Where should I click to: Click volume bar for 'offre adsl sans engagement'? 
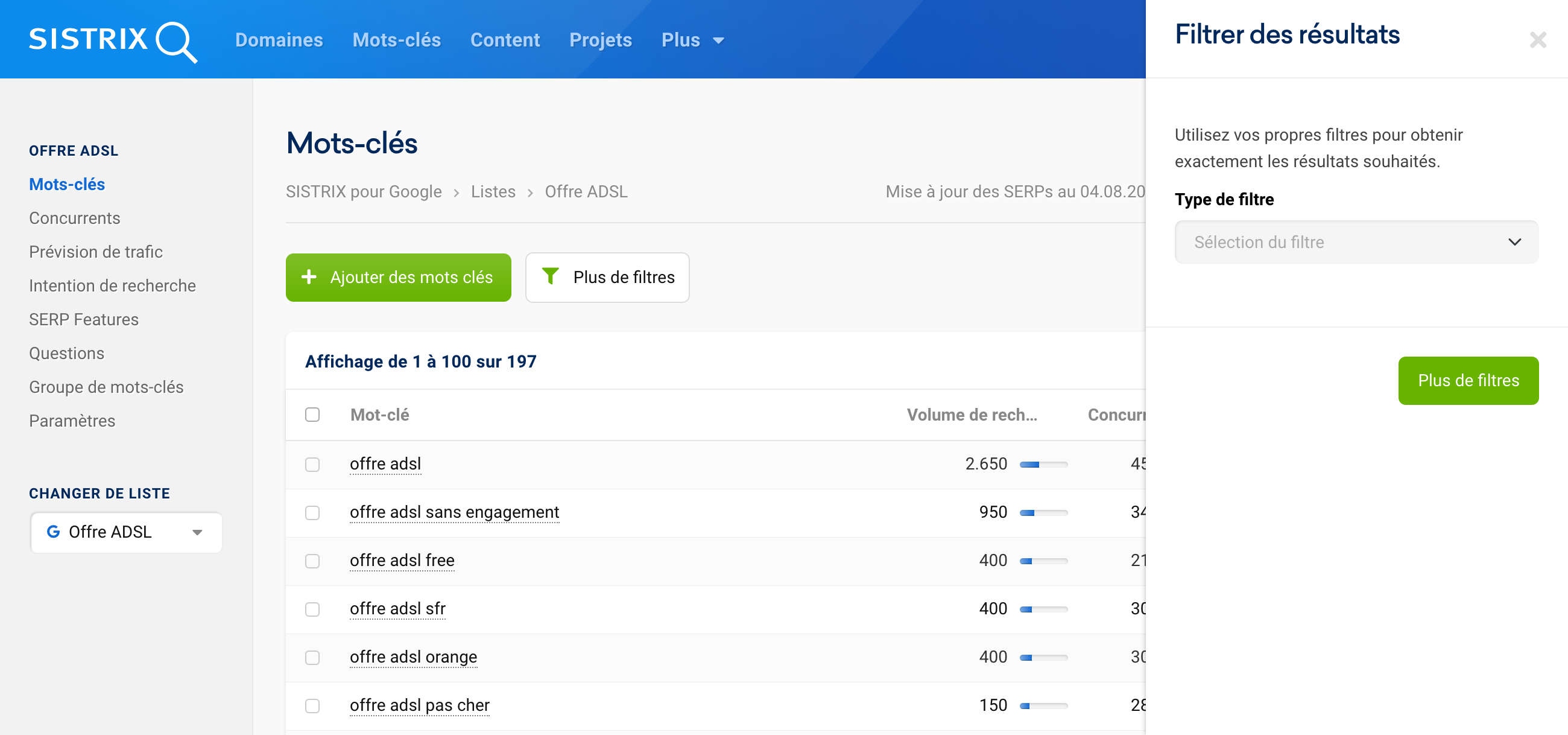[x=1043, y=512]
